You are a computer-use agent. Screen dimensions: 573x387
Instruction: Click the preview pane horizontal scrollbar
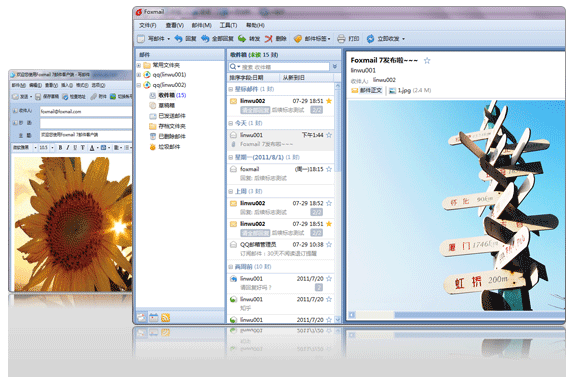click(x=457, y=315)
